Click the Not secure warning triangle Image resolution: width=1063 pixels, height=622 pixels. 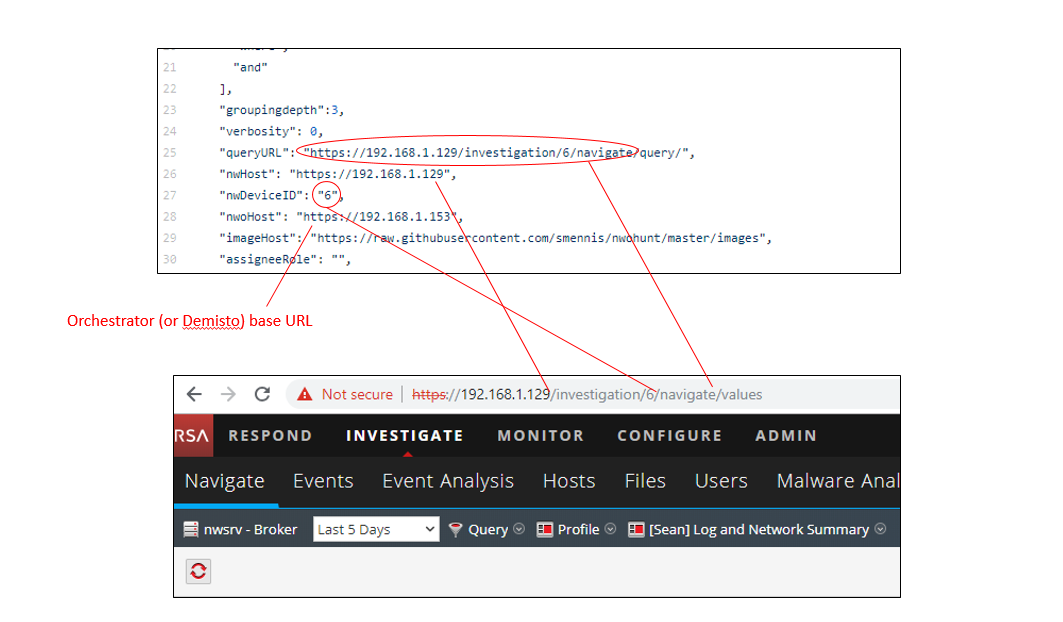pyautogui.click(x=305, y=394)
